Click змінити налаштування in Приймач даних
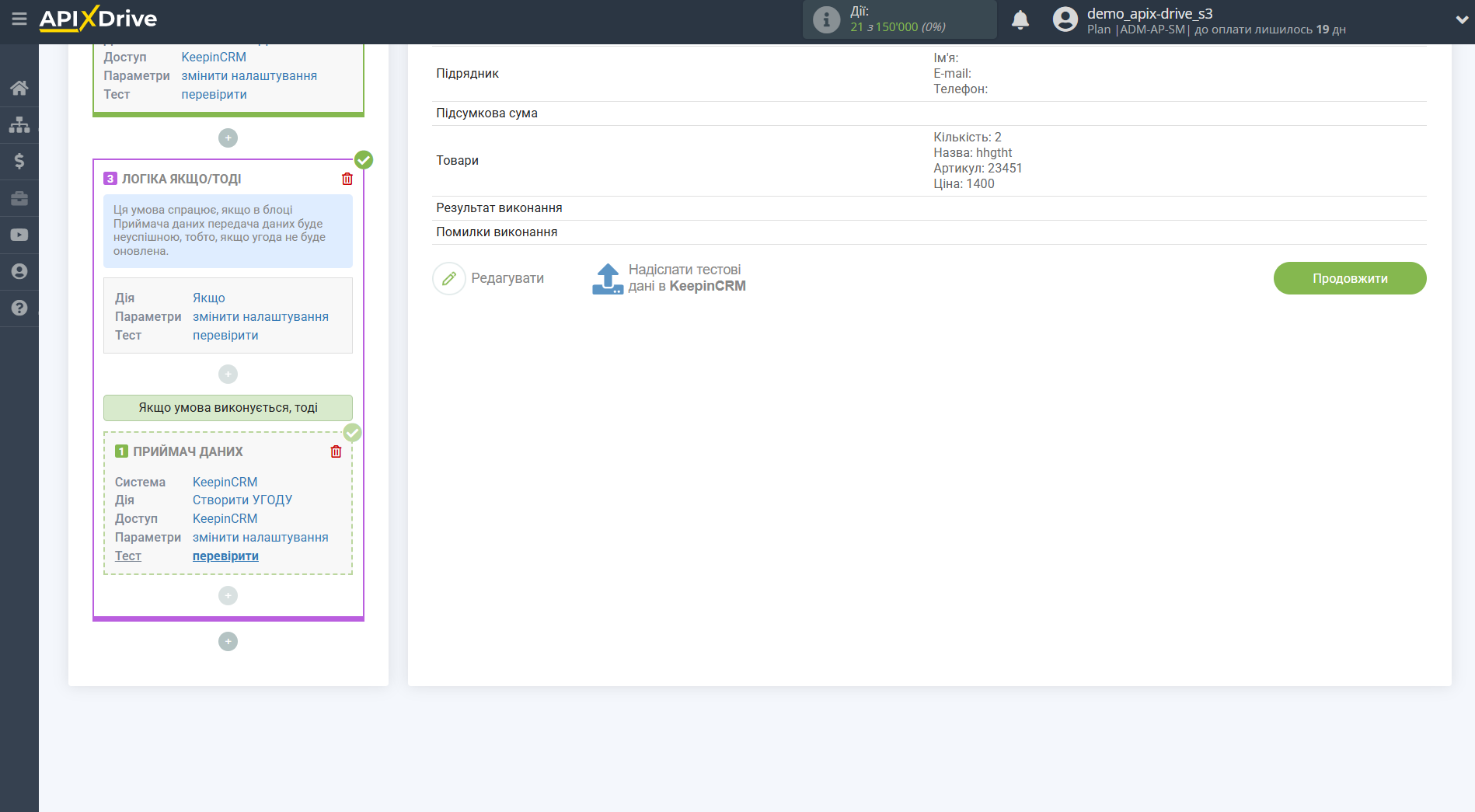Viewport: 1475px width, 812px height. (261, 537)
